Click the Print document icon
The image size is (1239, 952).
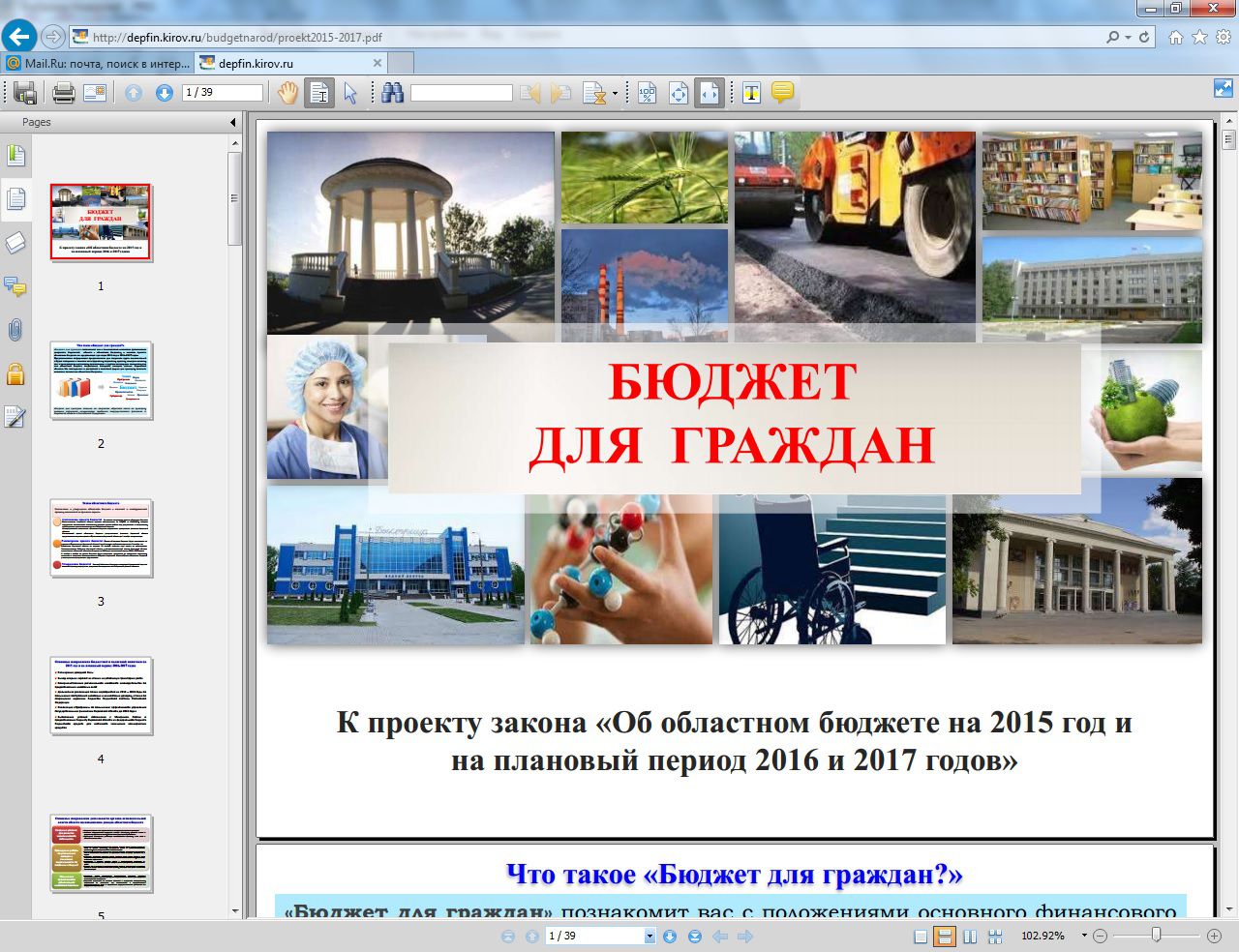tap(62, 92)
